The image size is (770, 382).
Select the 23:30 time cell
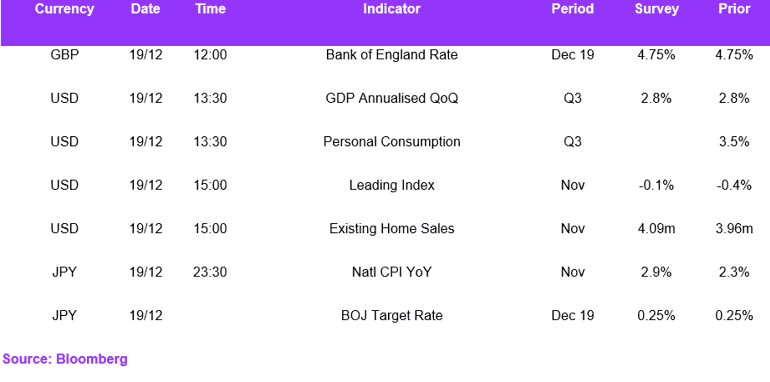click(210, 272)
